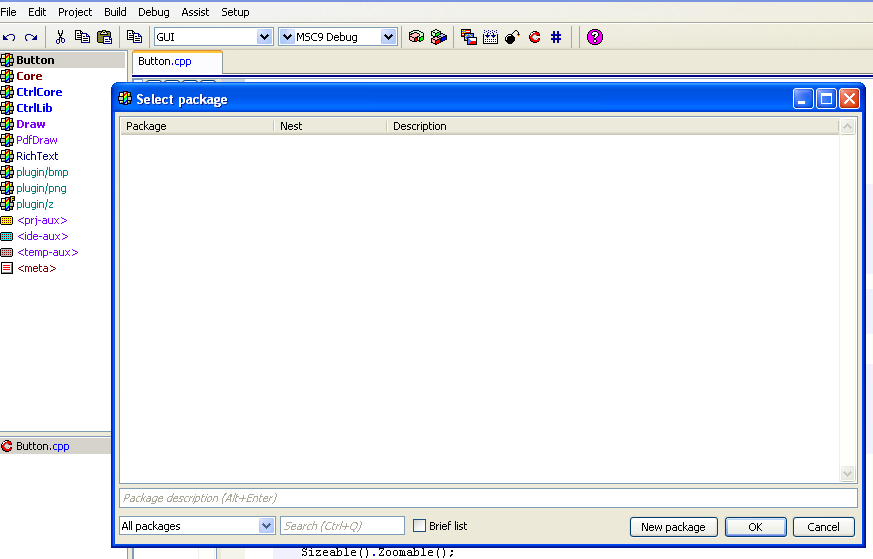Click the Redo arrow icon

pyautogui.click(x=31, y=37)
